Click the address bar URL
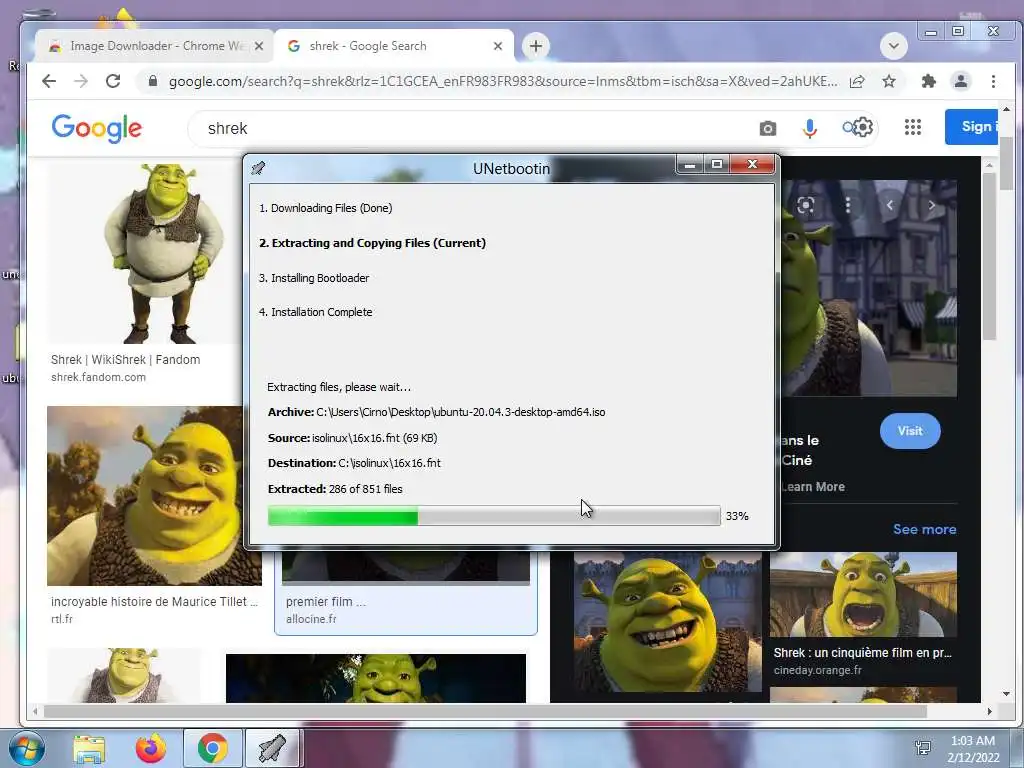 [x=503, y=82]
